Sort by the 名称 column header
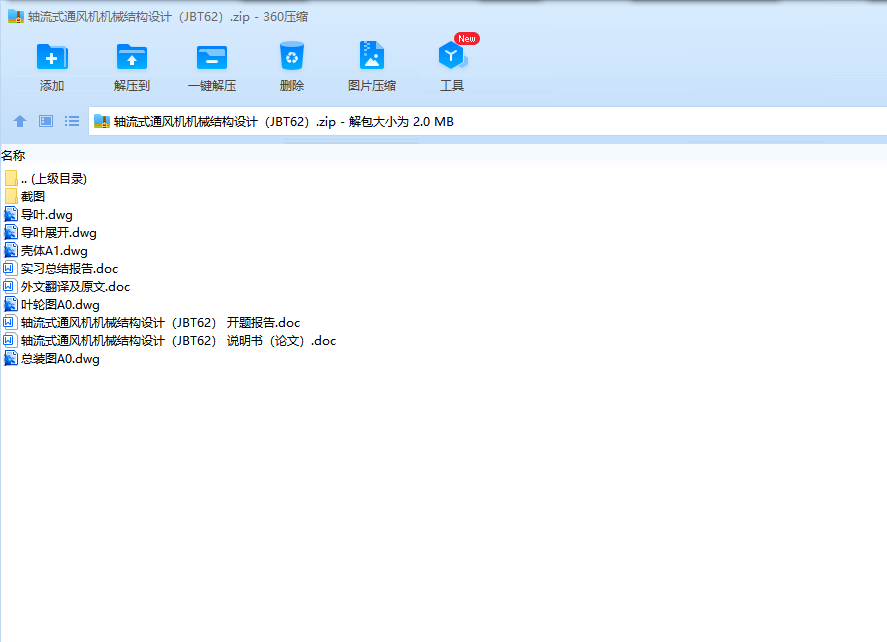The width and height of the screenshot is (887, 642). [x=13, y=156]
